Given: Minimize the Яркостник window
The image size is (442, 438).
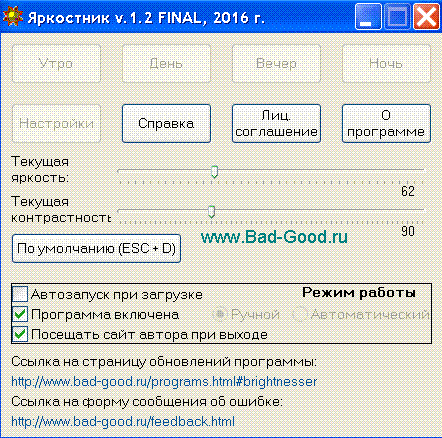Looking at the screenshot, I should [x=368, y=17].
